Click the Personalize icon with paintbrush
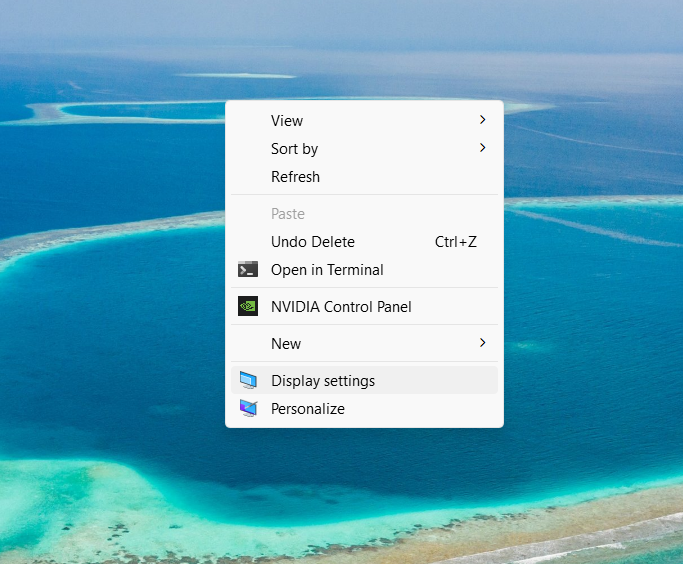The image size is (683, 564). (248, 409)
